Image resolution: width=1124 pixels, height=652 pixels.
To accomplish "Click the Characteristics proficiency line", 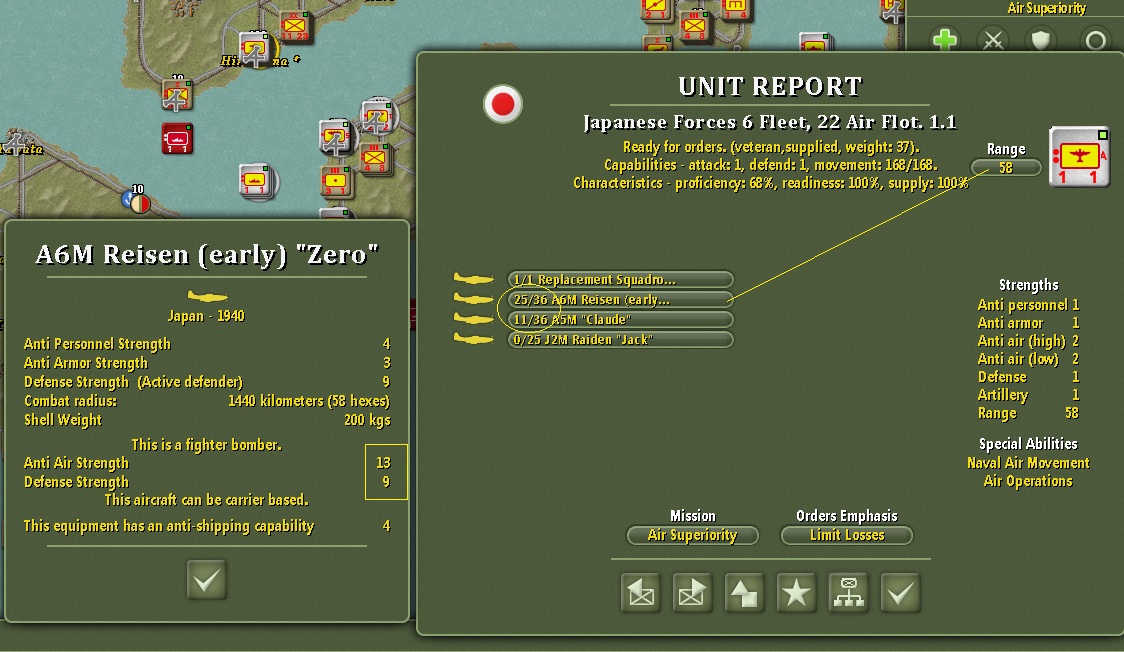I will tap(771, 183).
